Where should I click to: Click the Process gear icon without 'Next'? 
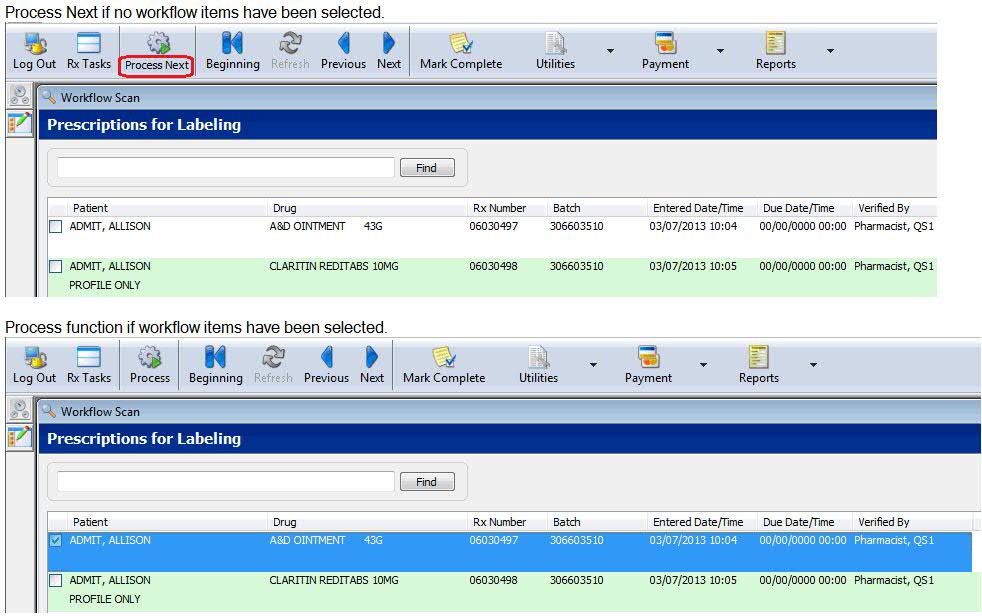point(150,358)
